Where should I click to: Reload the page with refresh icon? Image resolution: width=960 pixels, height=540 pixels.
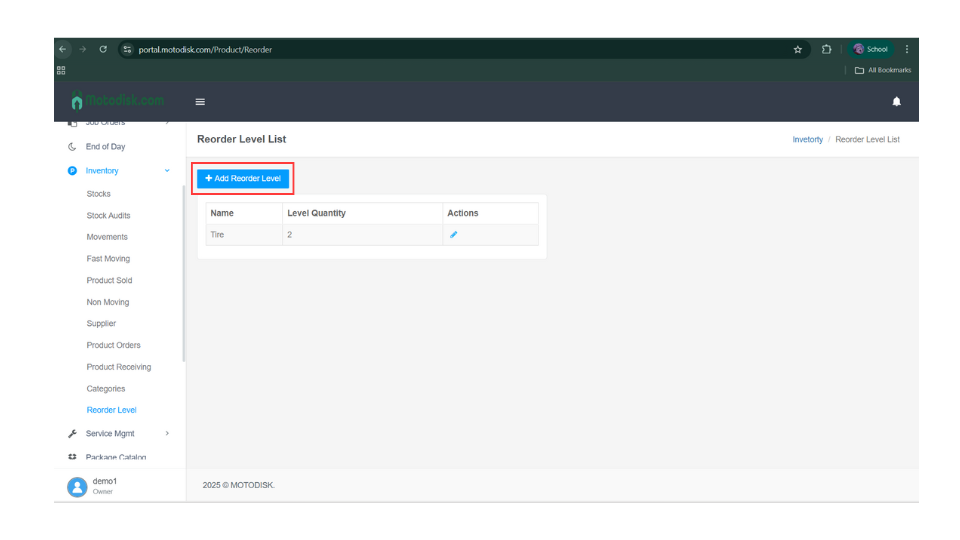[x=103, y=49]
